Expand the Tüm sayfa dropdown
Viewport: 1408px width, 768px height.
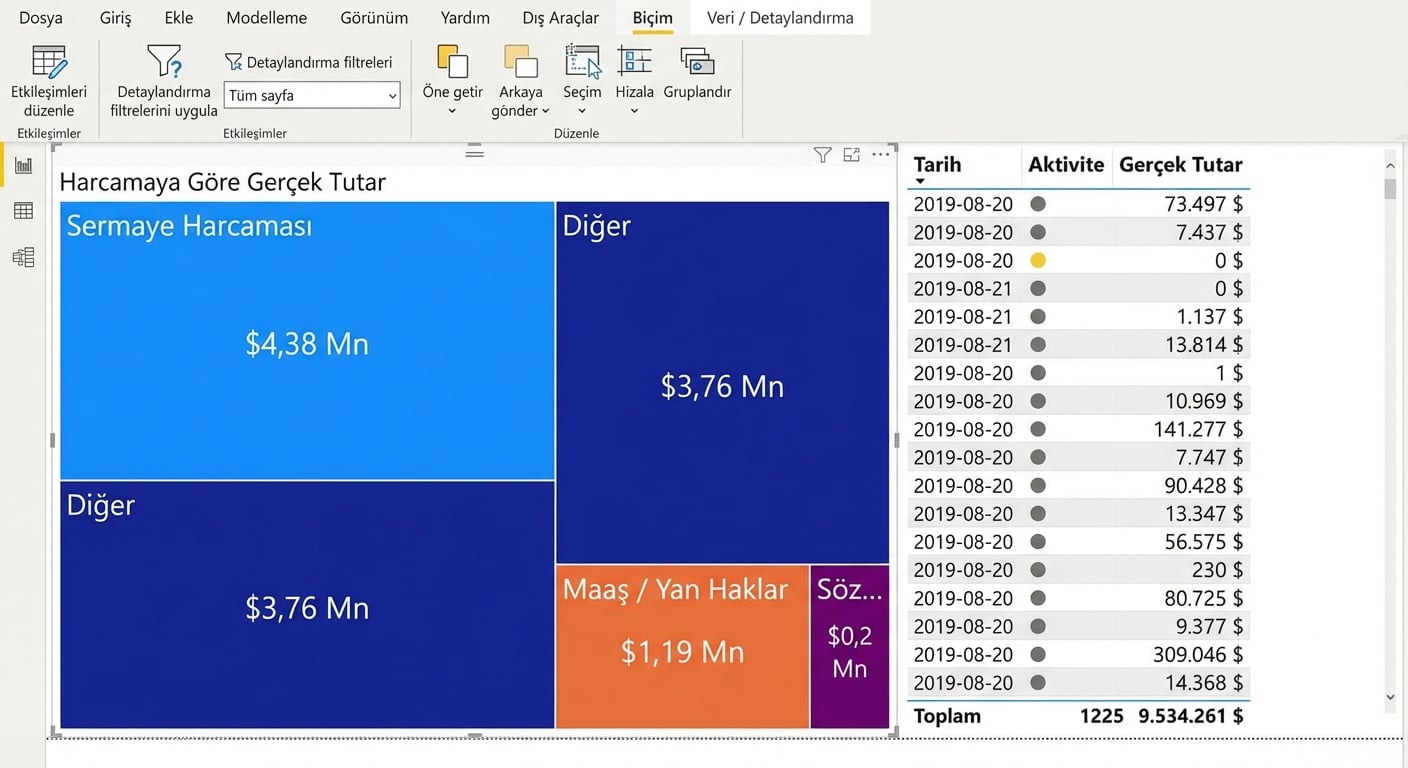[392, 96]
